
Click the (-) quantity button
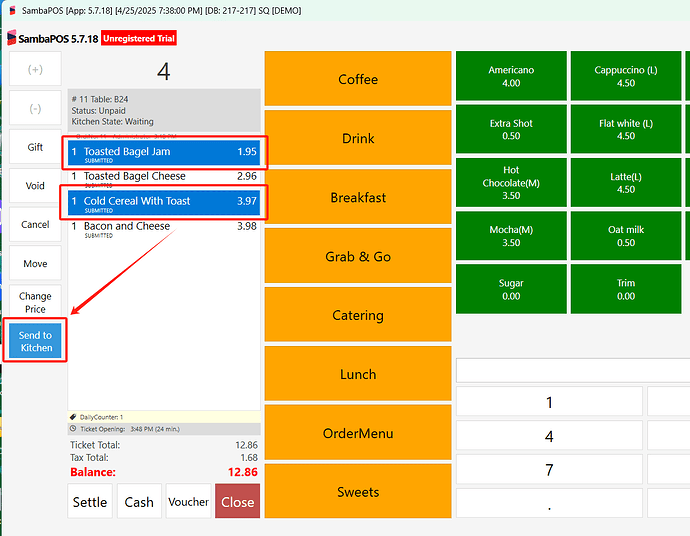[x=35, y=108]
